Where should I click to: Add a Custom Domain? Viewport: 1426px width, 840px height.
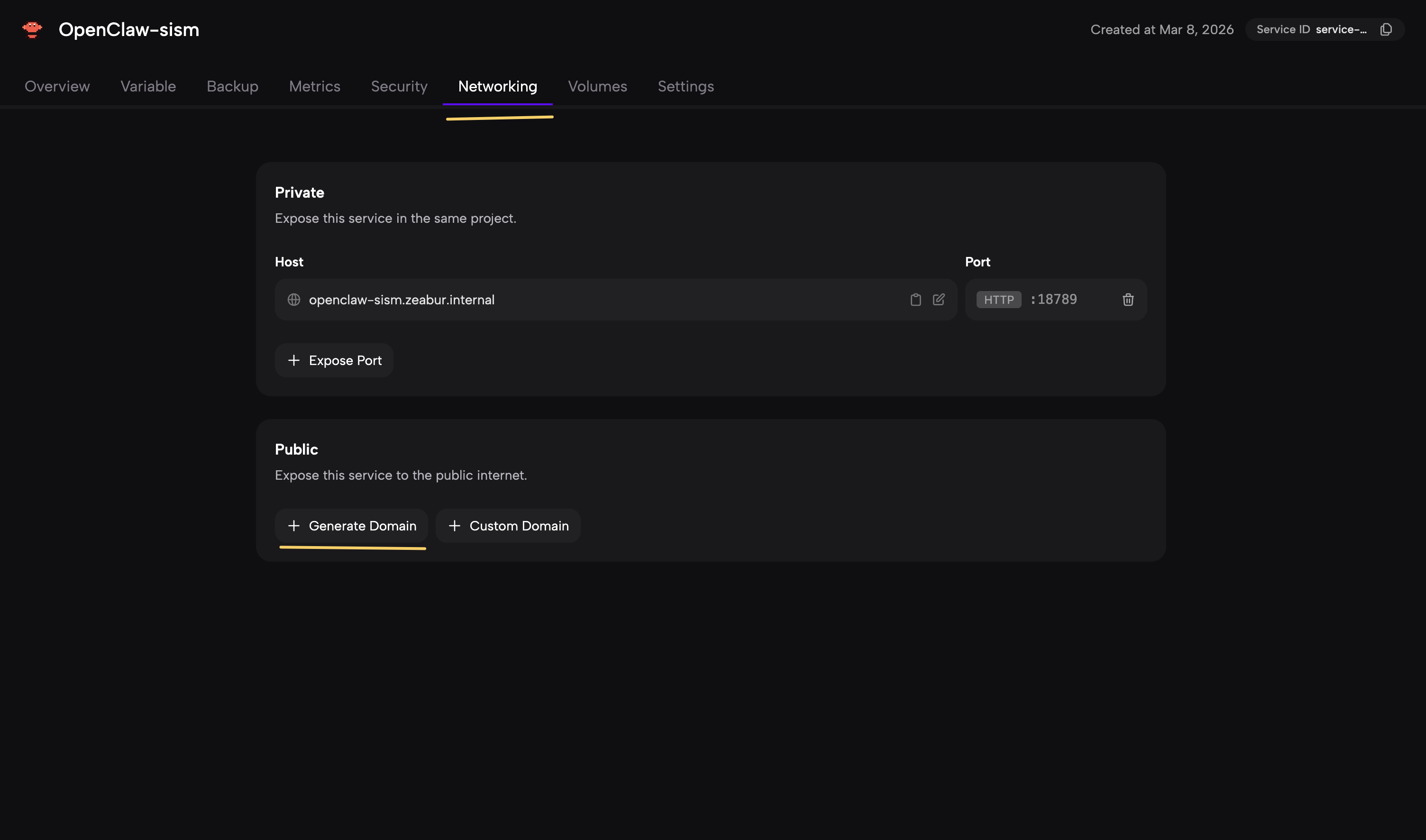pos(508,526)
